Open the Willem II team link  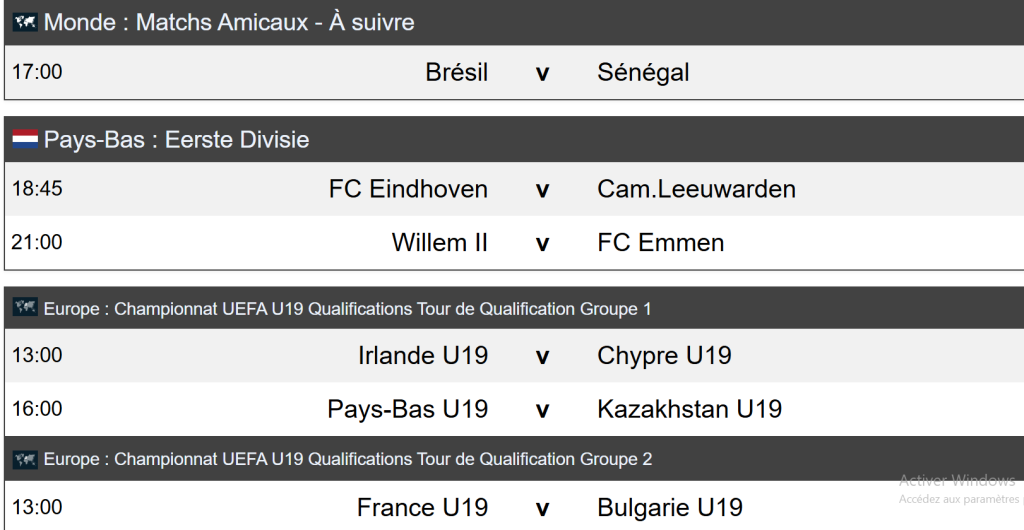click(x=440, y=242)
